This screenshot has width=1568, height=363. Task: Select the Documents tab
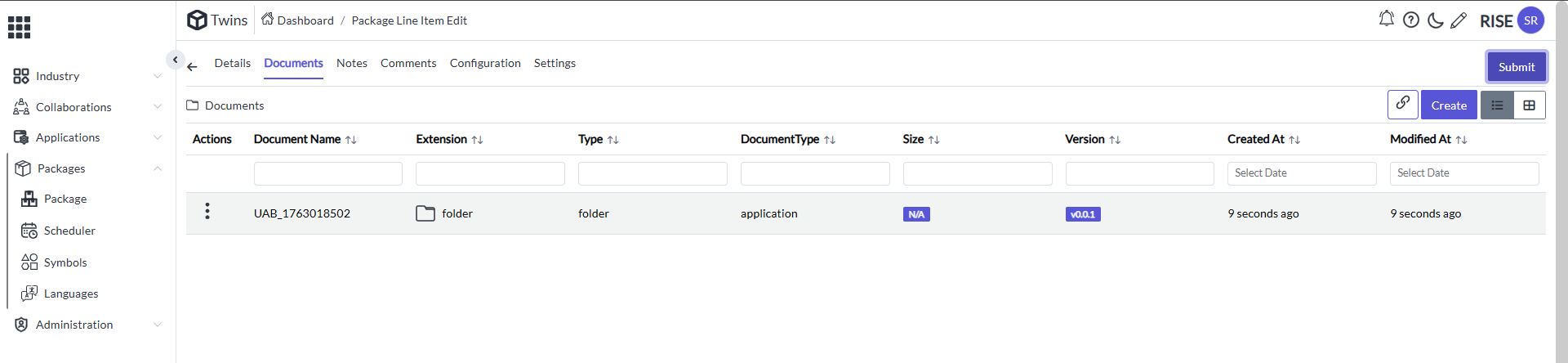tap(293, 63)
